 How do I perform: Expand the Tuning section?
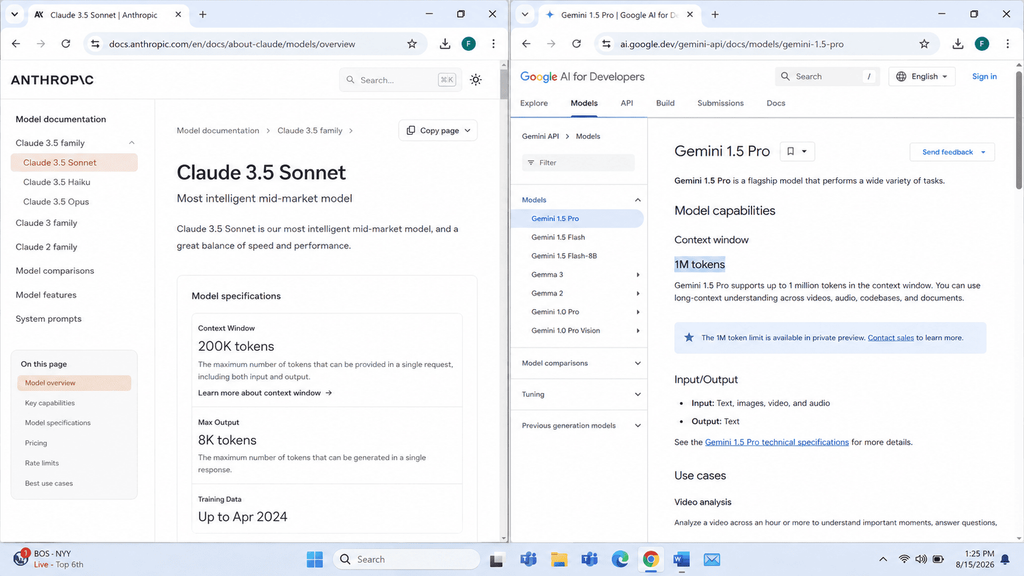(637, 394)
